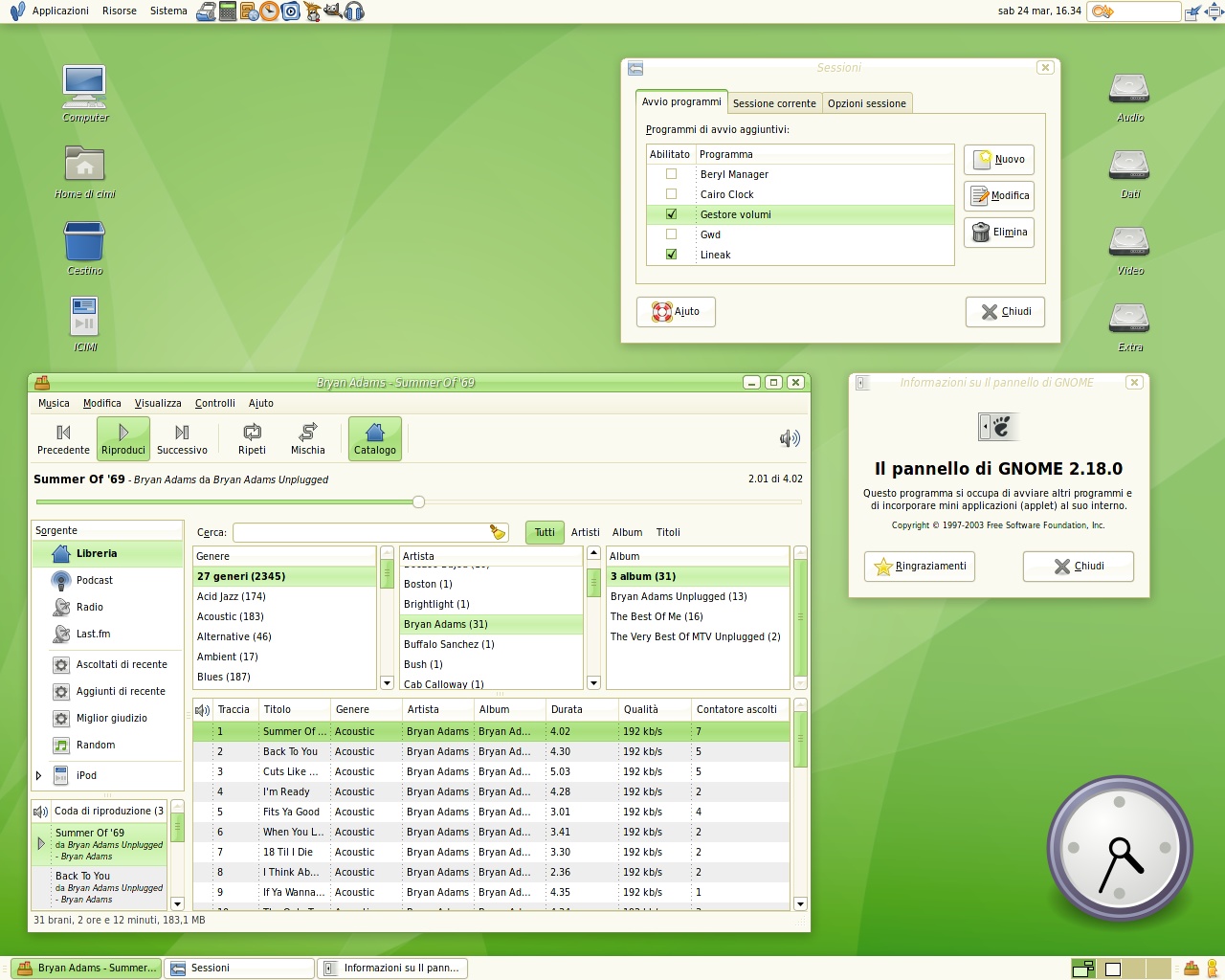The image size is (1225, 980).
Task: Select the Ascoltati di recente playlist
Action: click(107, 664)
